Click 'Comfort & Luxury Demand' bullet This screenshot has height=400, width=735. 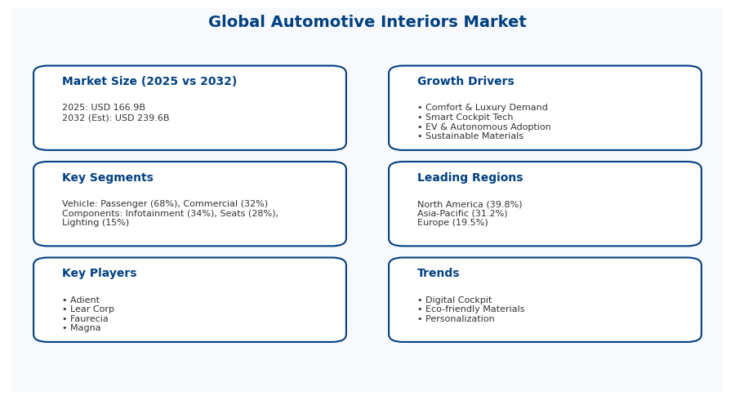click(x=482, y=107)
